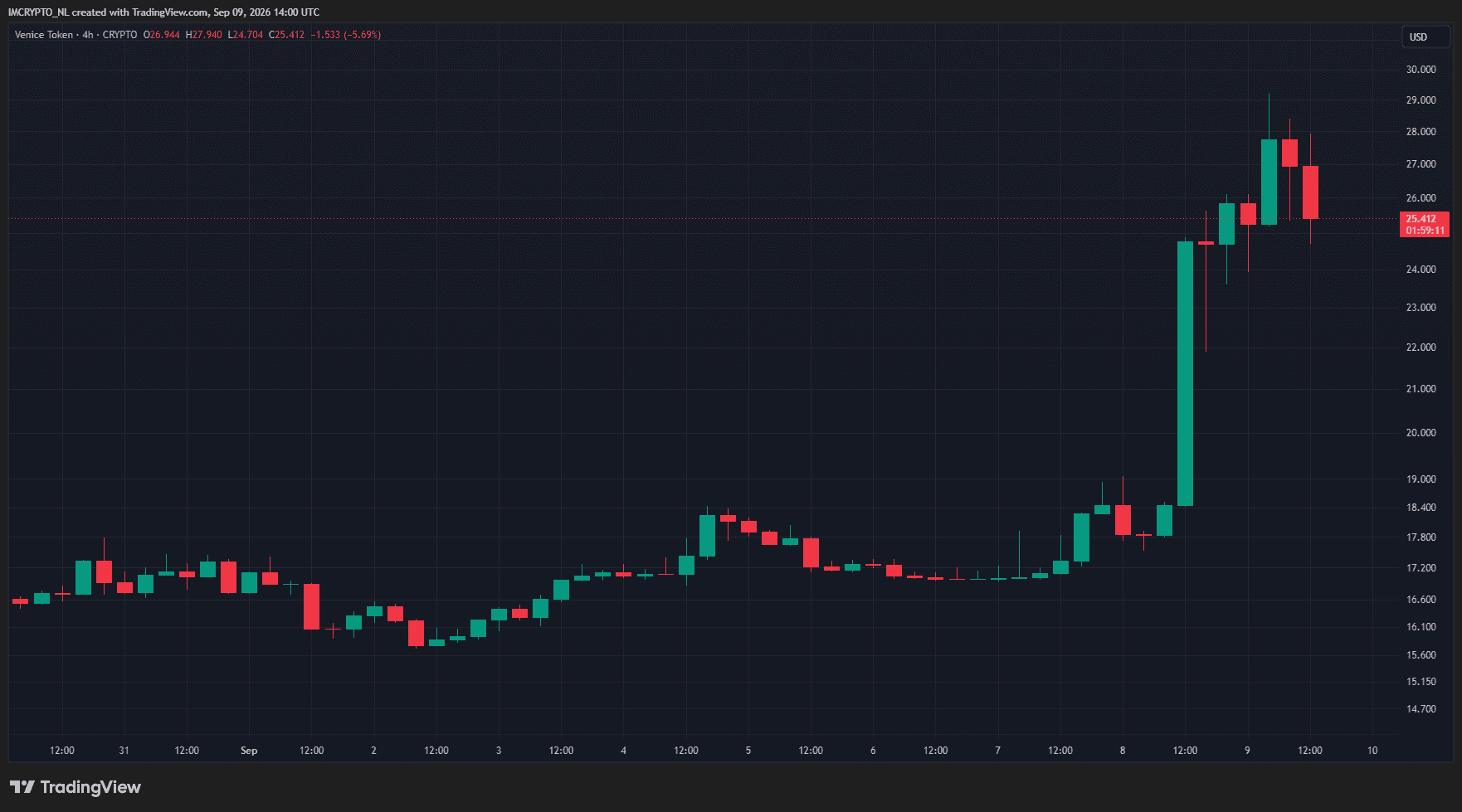Click the 15.150 price axis label
This screenshot has width=1462, height=812.
tap(1421, 682)
